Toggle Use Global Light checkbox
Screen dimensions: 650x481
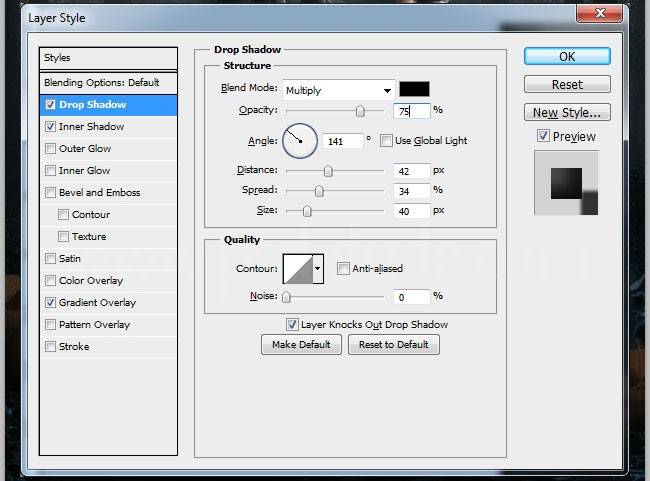[386, 141]
